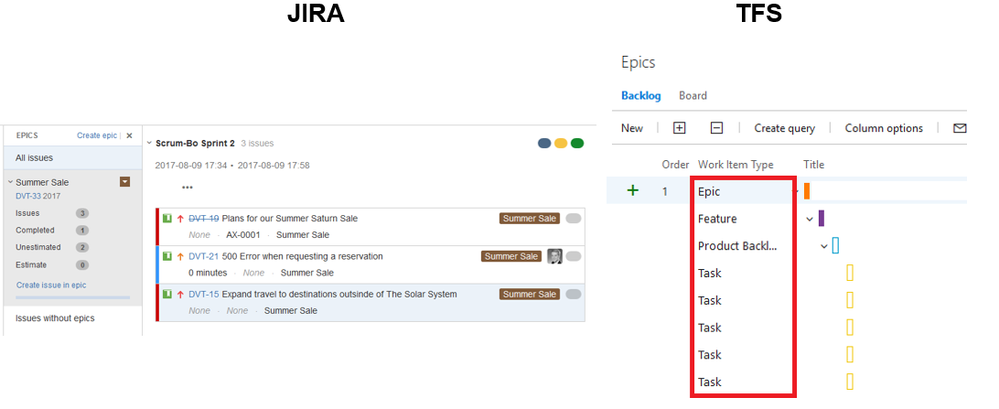
Task: Click the Unestimated count badge 2
Action: pyautogui.click(x=82, y=247)
